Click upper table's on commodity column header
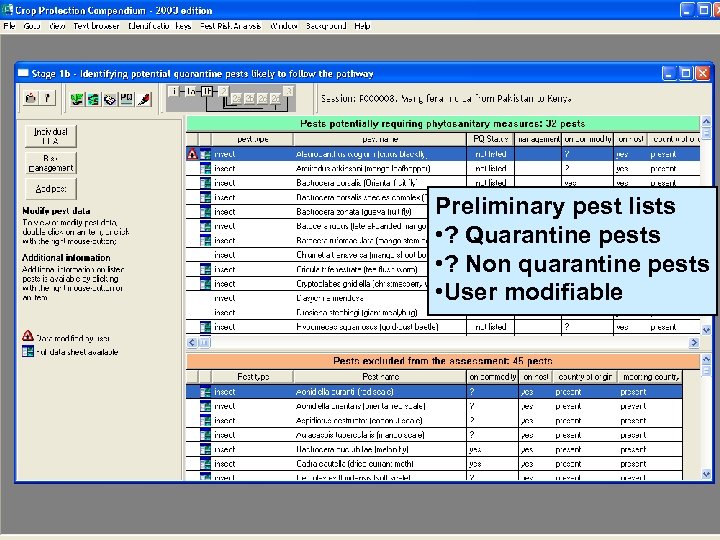 click(x=588, y=139)
